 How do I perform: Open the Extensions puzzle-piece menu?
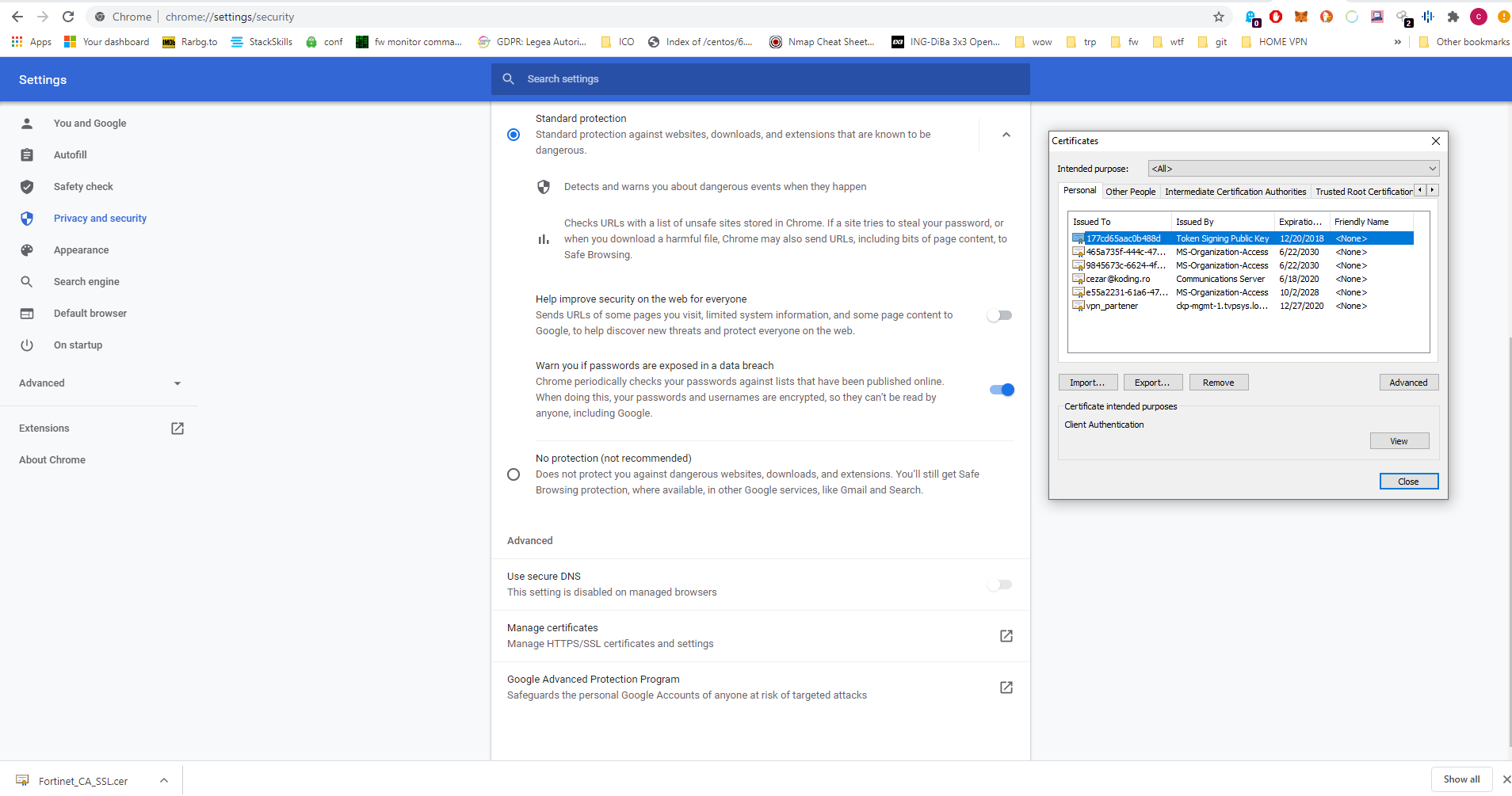pyautogui.click(x=1453, y=17)
